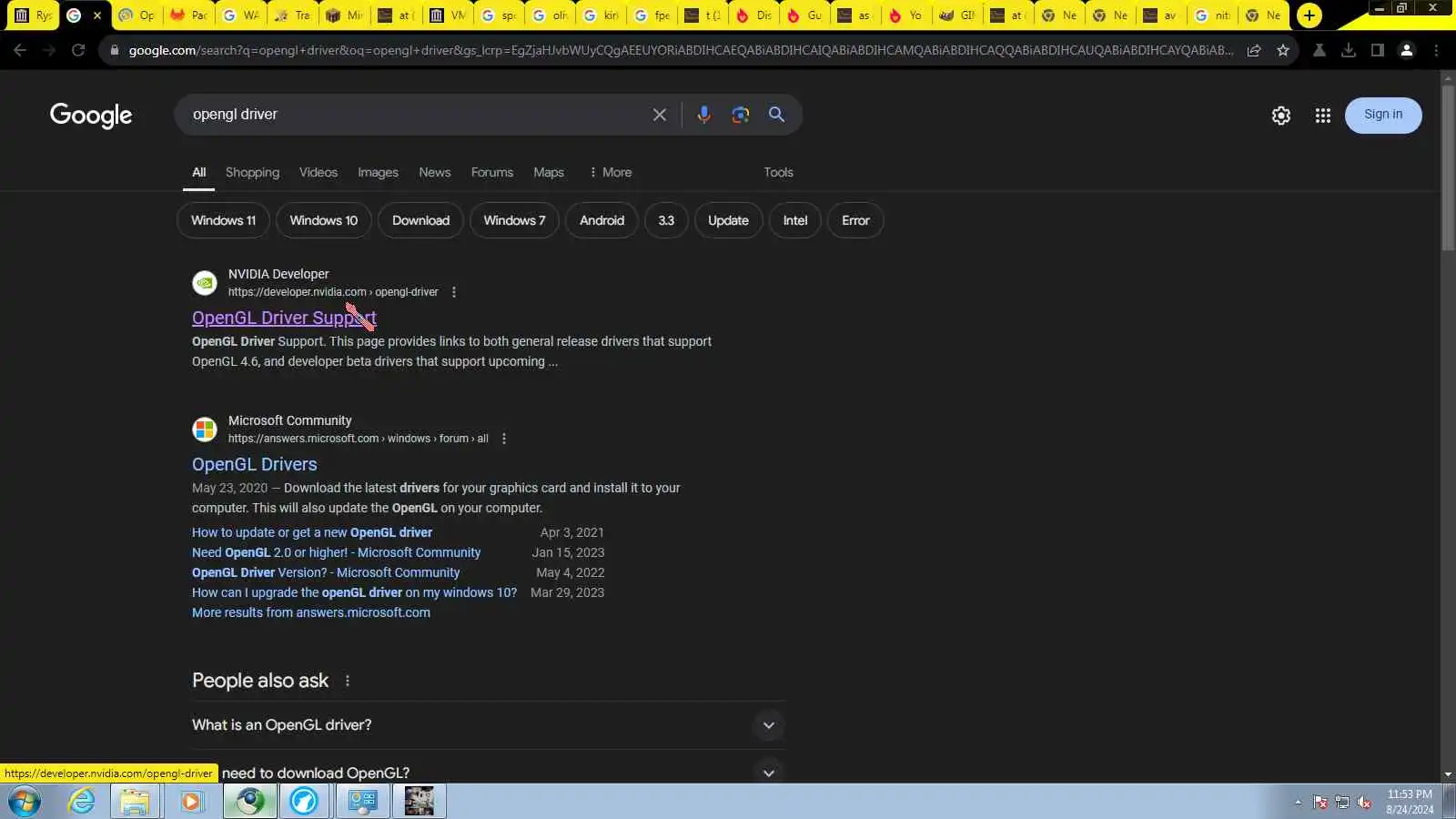Viewport: 1456px width, 819px height.
Task: Open Windows Explorer from the taskbar
Action: point(135,802)
